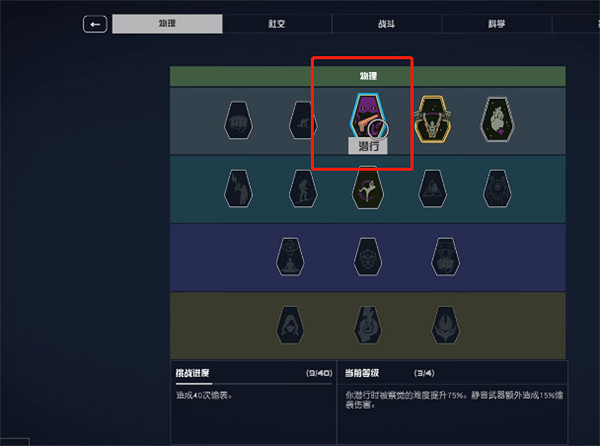Open the Neurostrikes lightning skill badge
The height and width of the screenshot is (446, 600).
click(x=368, y=325)
